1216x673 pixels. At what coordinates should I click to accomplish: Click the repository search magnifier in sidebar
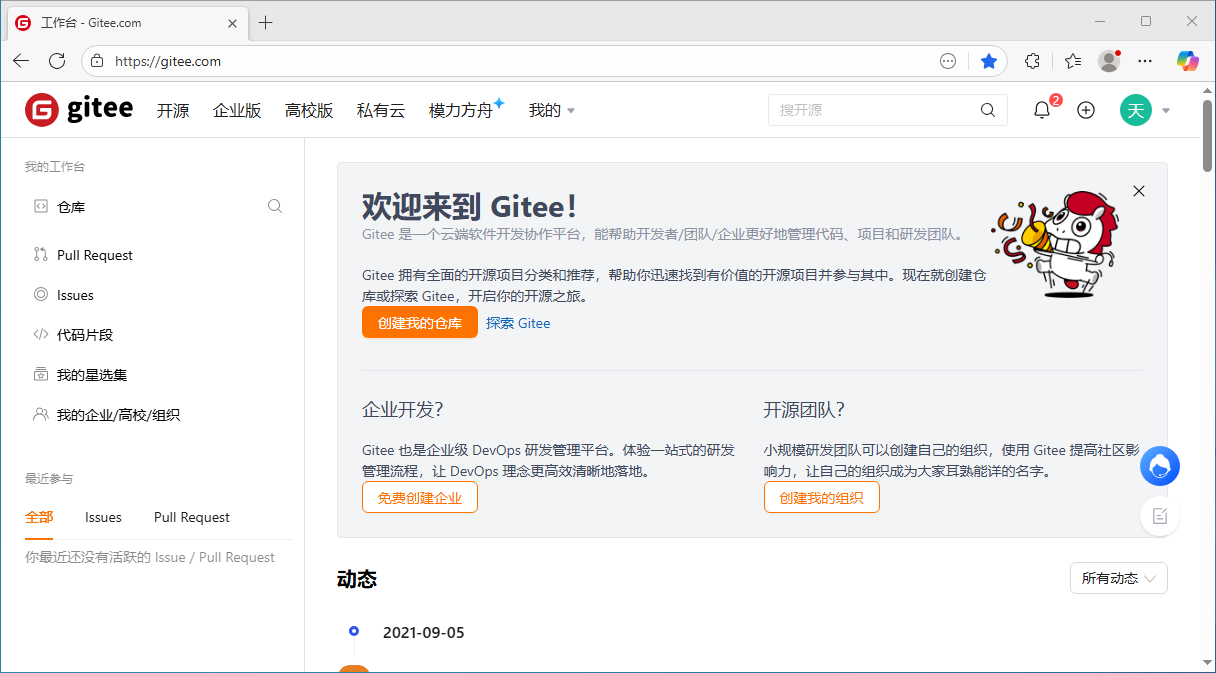coord(275,206)
